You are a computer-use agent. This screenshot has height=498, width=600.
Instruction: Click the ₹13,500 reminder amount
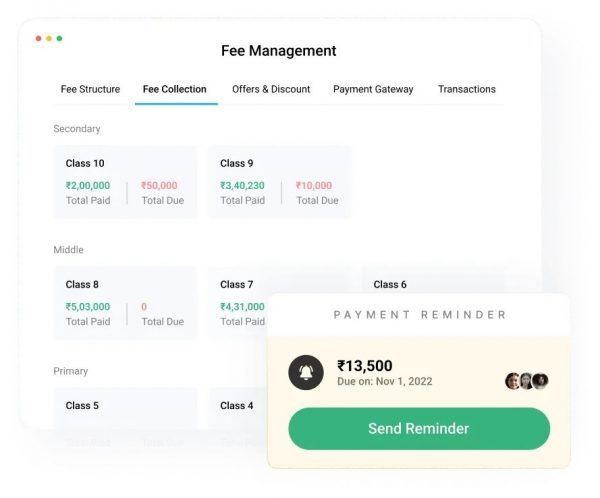click(365, 366)
